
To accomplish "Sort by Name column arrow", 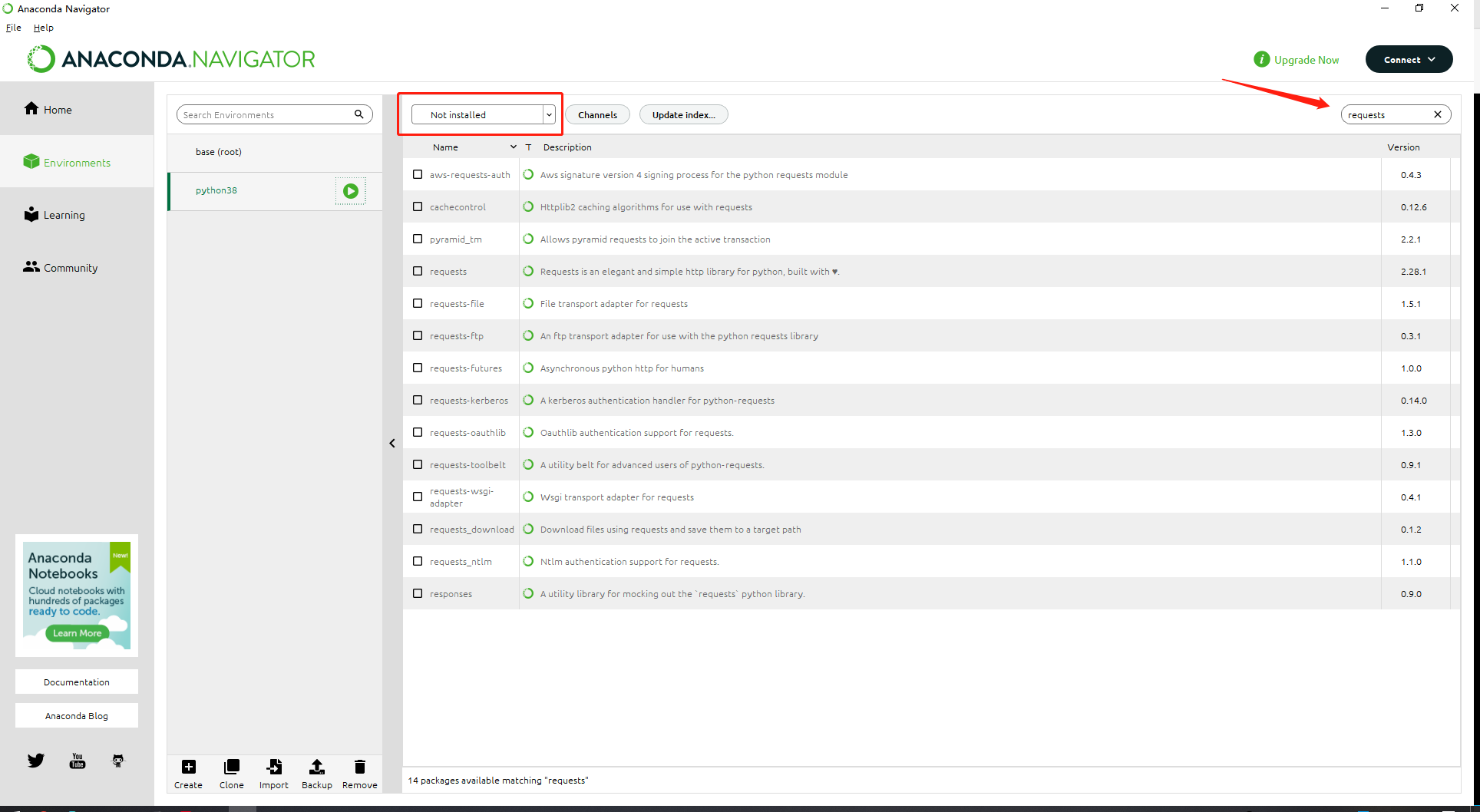I will tap(514, 147).
